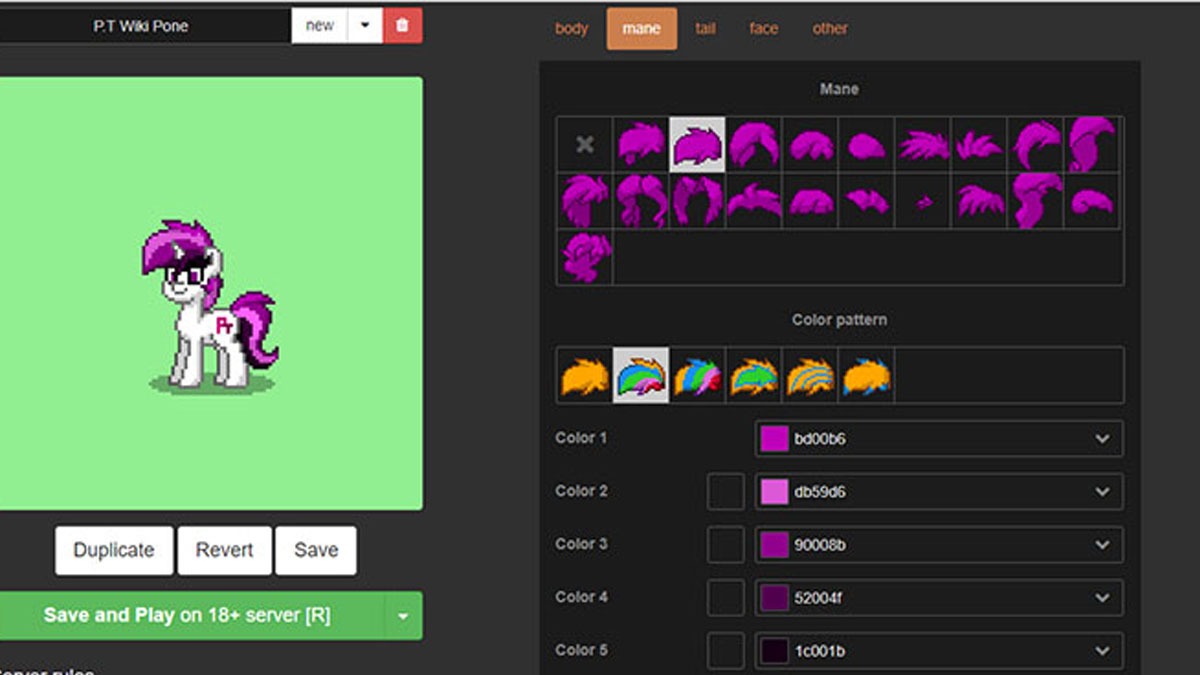Choose the solid orange first color pattern
1200x675 pixels.
585,375
